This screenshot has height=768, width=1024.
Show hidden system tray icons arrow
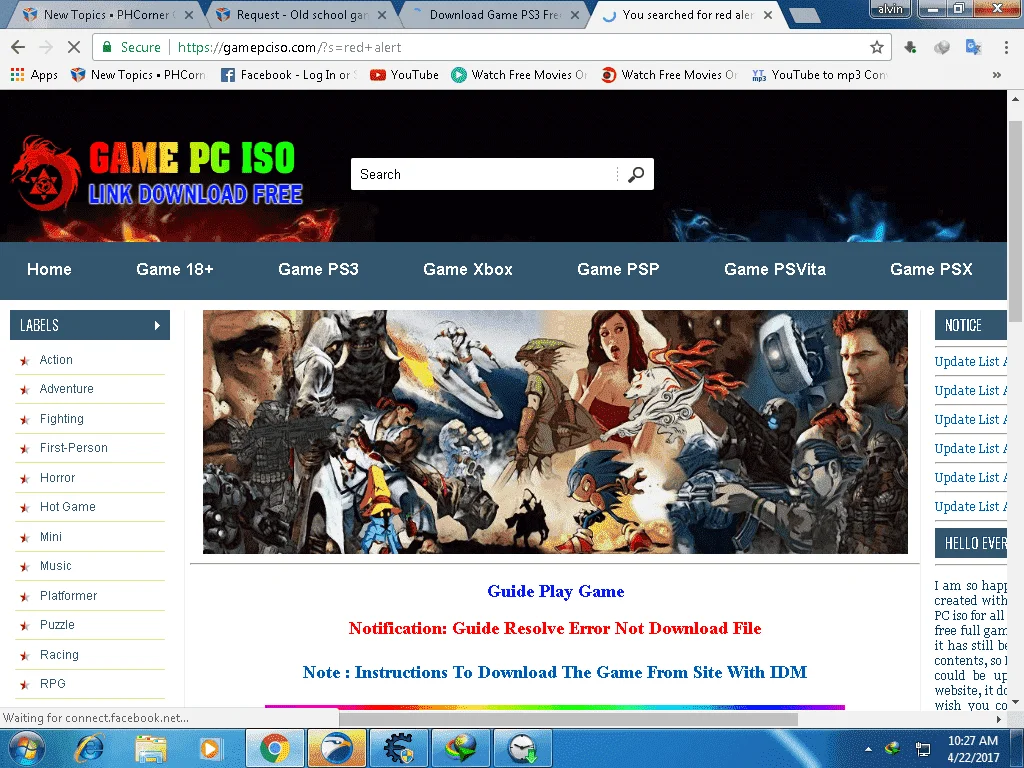coord(868,749)
